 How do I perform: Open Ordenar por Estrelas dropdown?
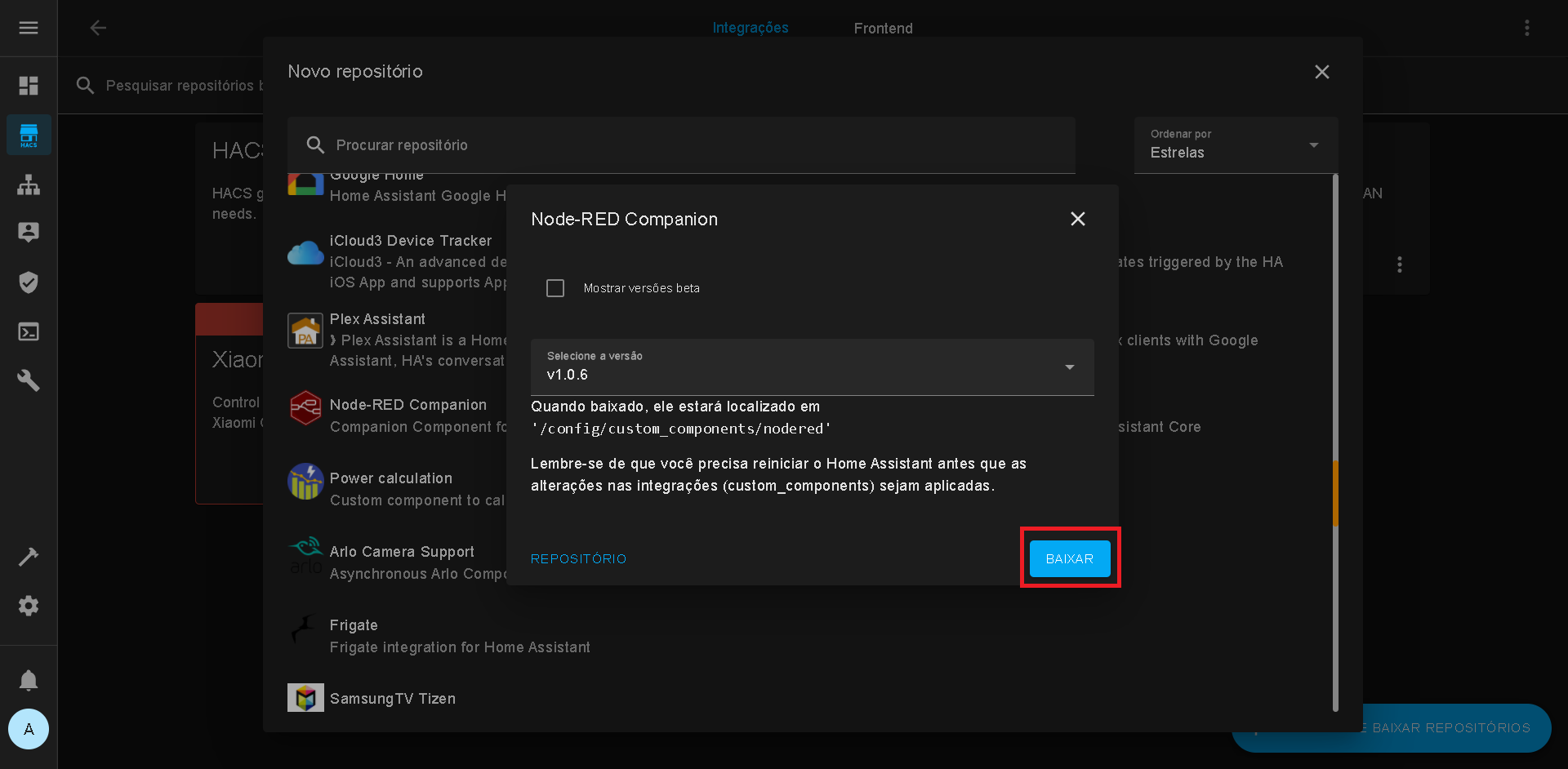1236,144
